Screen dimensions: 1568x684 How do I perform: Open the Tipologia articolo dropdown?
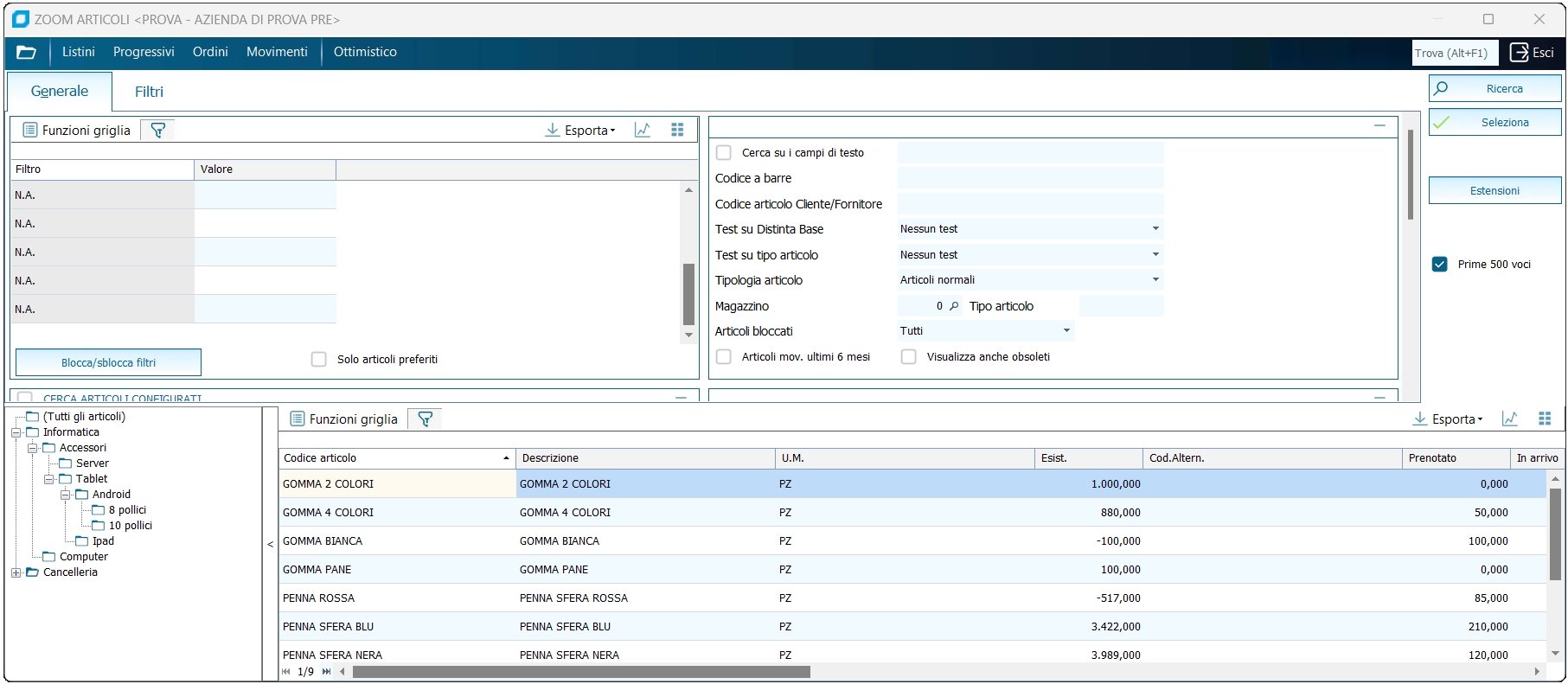[x=1155, y=280]
